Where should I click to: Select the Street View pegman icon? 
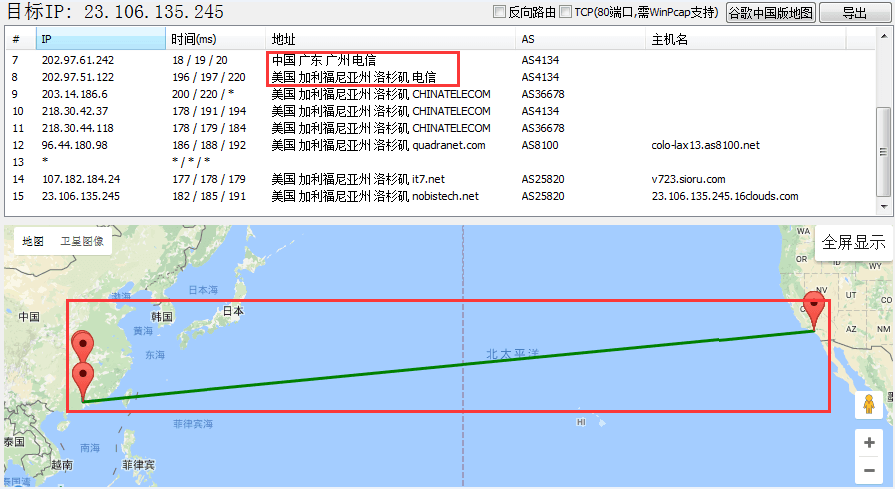tap(868, 405)
